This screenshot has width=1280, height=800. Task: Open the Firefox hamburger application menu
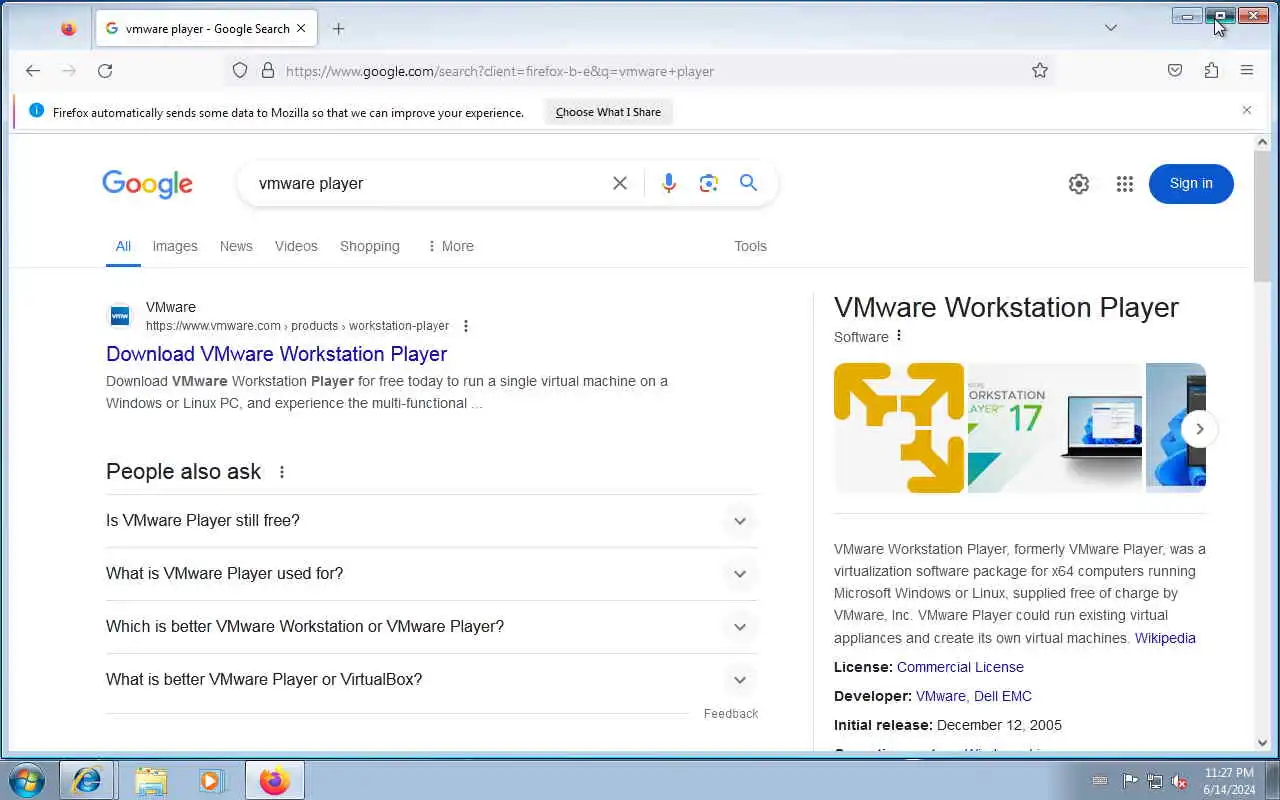coord(1247,70)
